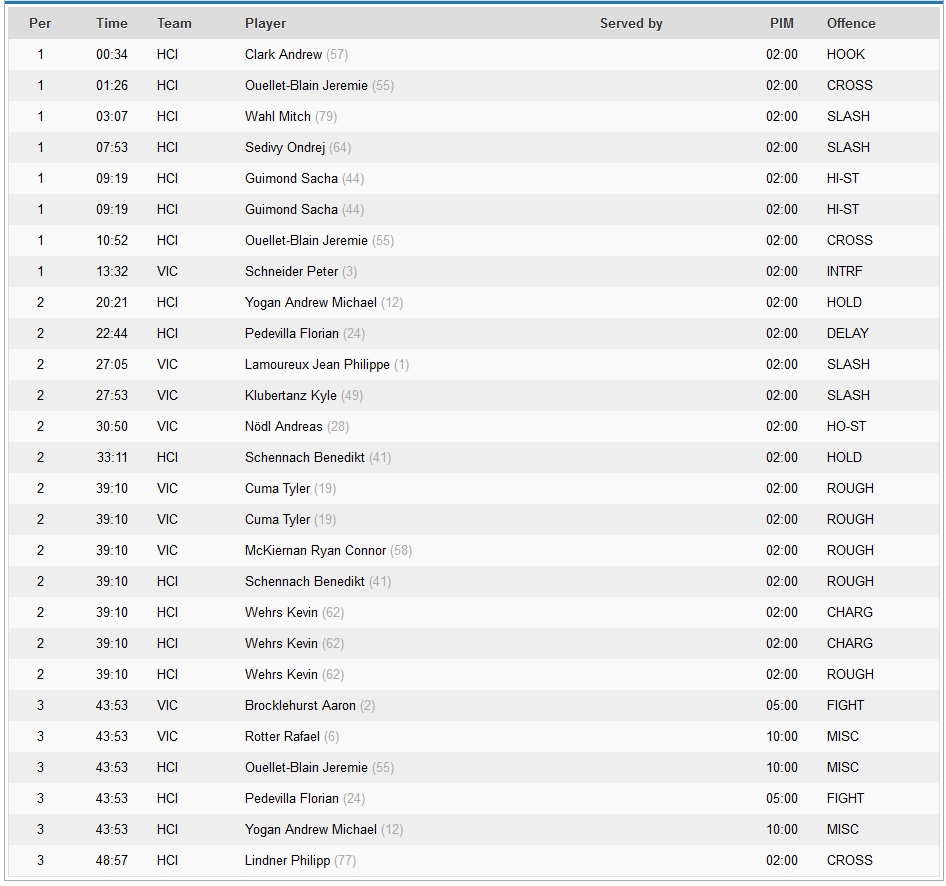Open McKiernan Ryan Connor entry

(x=315, y=550)
